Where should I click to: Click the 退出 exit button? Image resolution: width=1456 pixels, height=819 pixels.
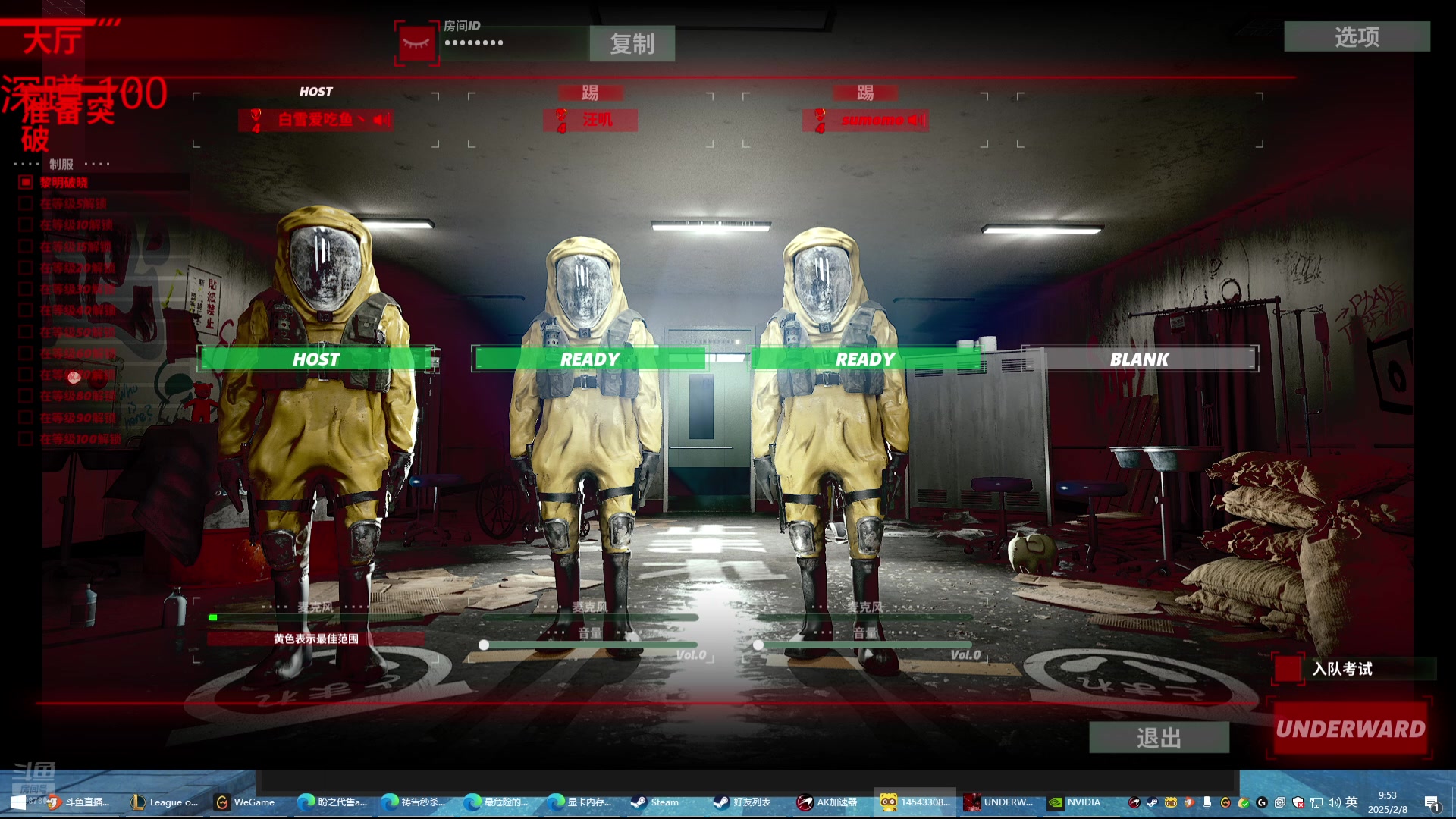(x=1158, y=737)
